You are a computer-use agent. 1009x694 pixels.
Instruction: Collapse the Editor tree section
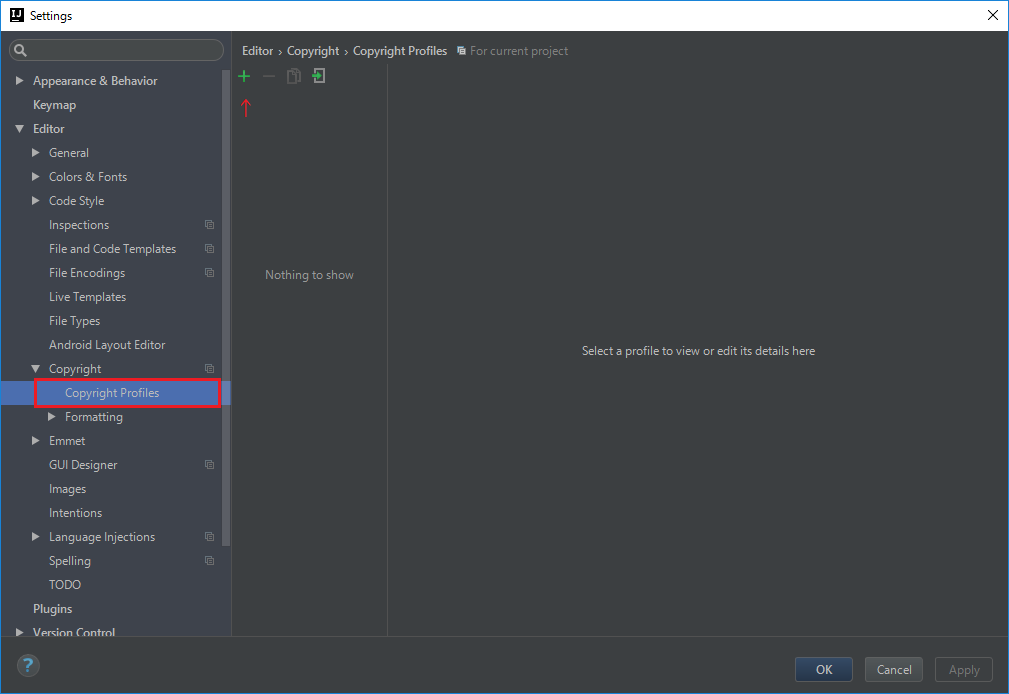21,128
